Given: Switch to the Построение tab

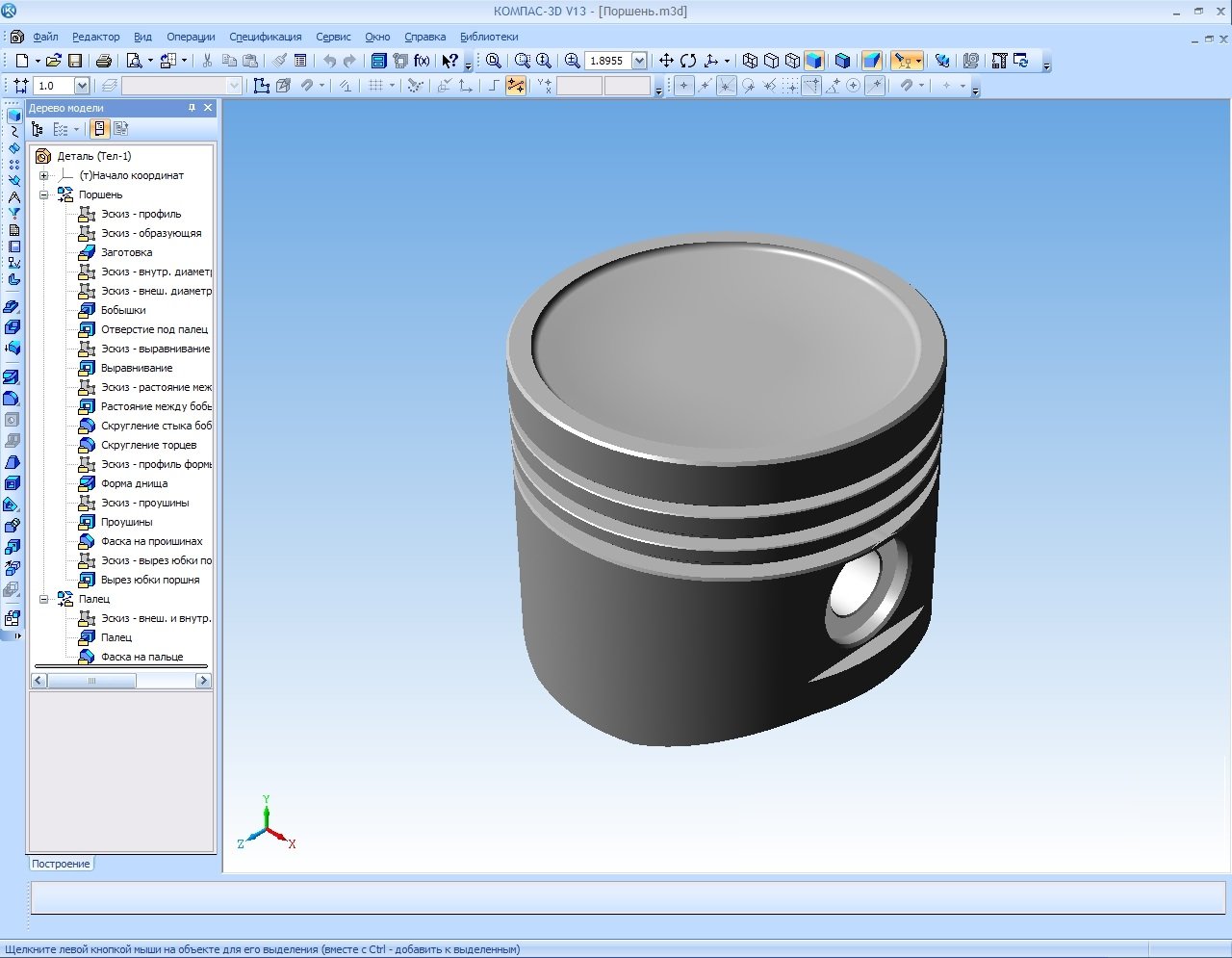Looking at the screenshot, I should [x=61, y=864].
